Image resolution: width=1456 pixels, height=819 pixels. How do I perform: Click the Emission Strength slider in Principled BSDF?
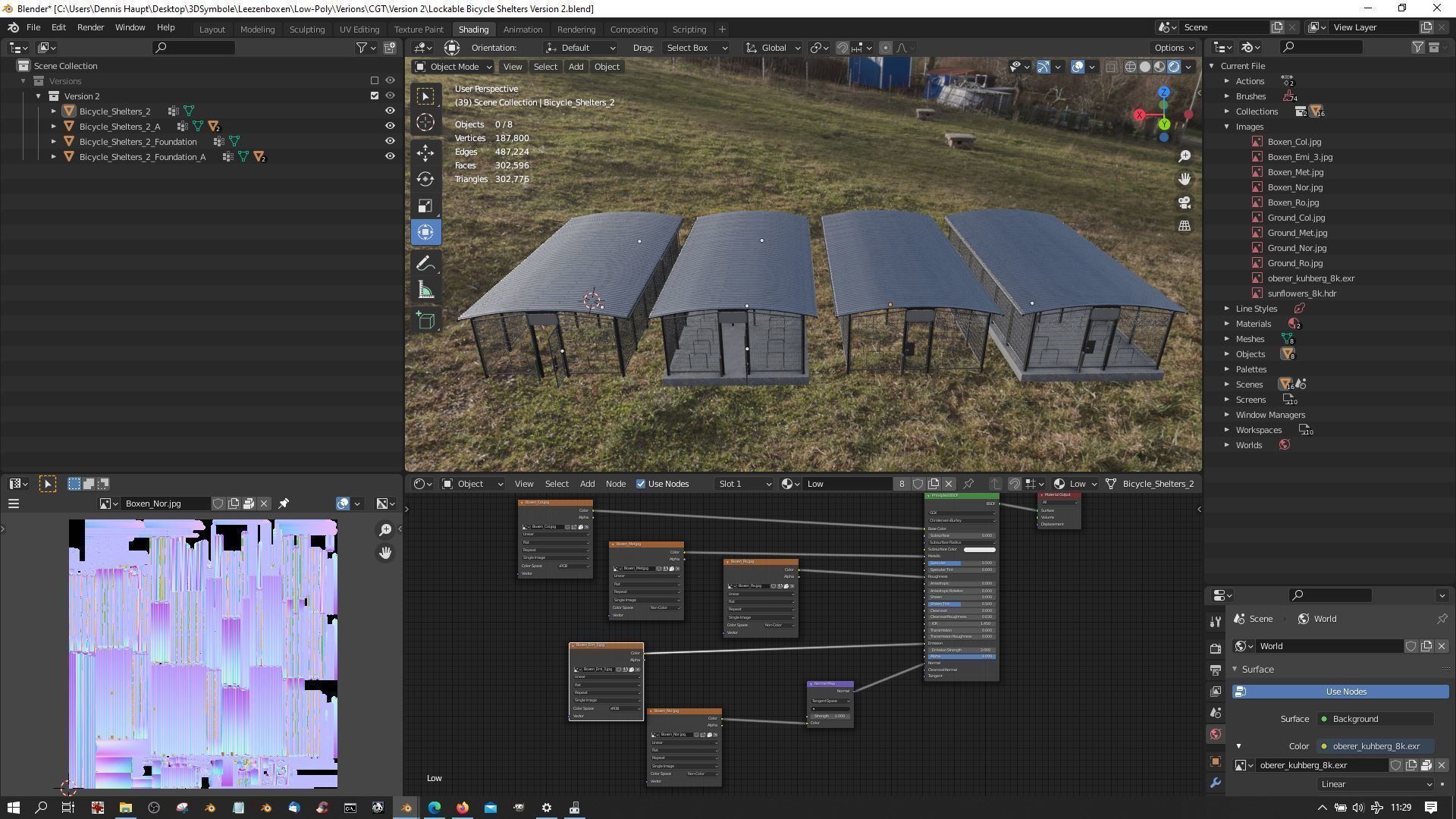point(962,650)
